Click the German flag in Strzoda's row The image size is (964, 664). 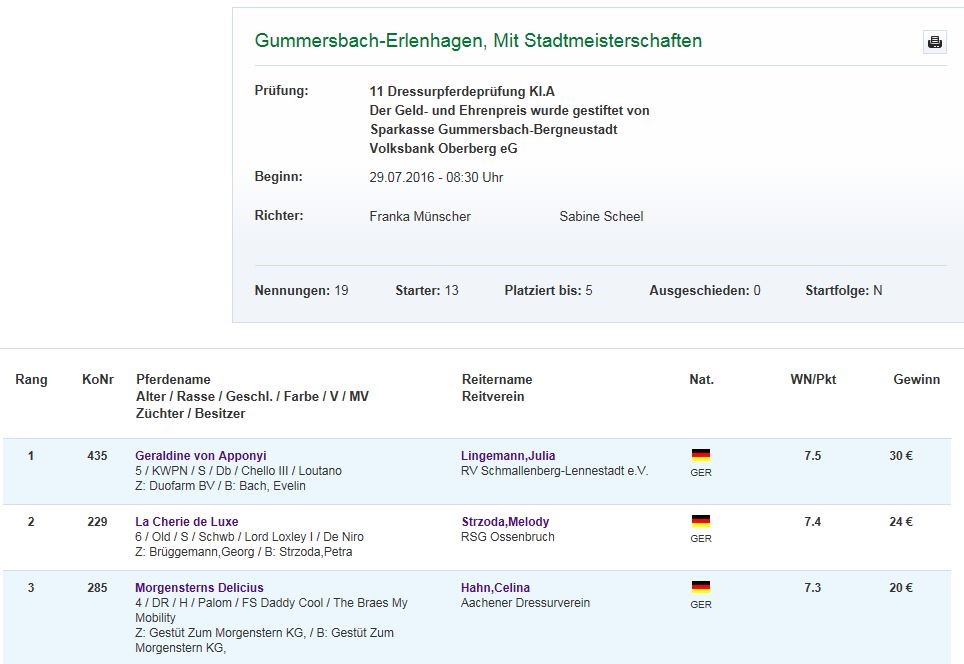click(700, 521)
